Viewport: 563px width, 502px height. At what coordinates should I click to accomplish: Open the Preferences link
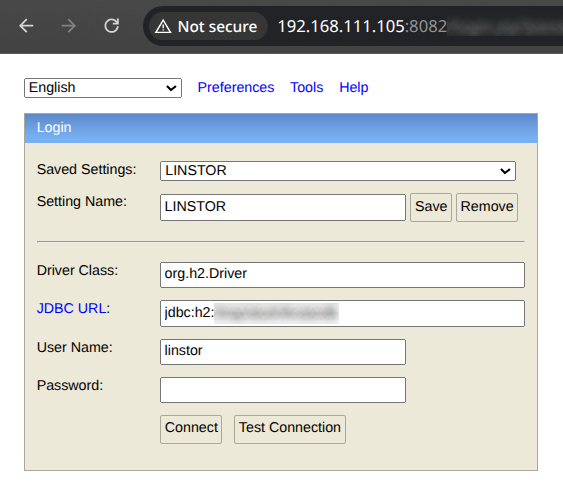(236, 87)
